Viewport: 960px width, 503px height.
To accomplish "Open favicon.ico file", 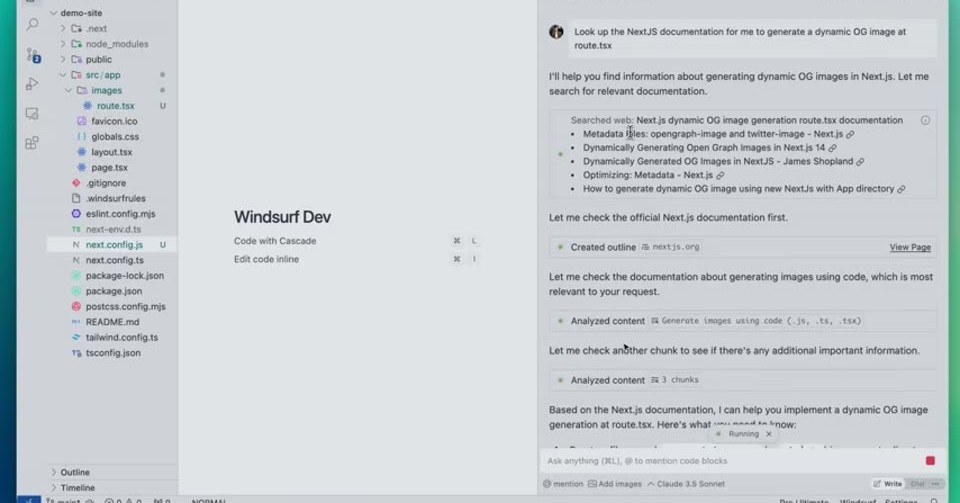I will (x=114, y=121).
